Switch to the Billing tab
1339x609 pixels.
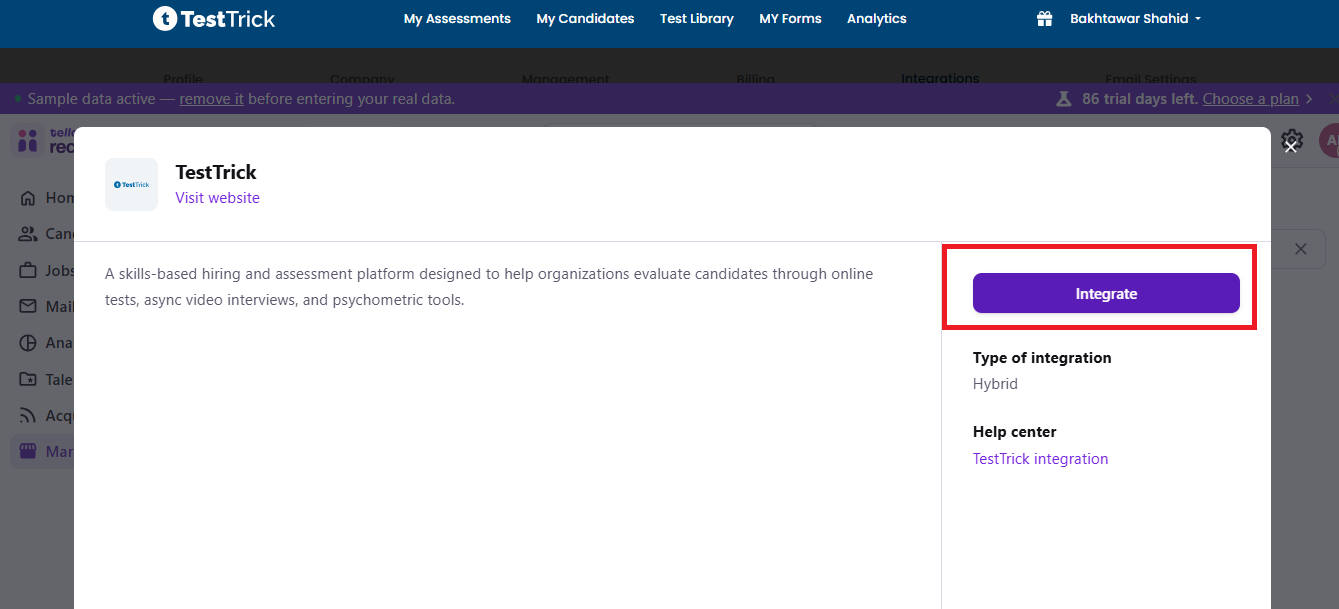point(755,79)
